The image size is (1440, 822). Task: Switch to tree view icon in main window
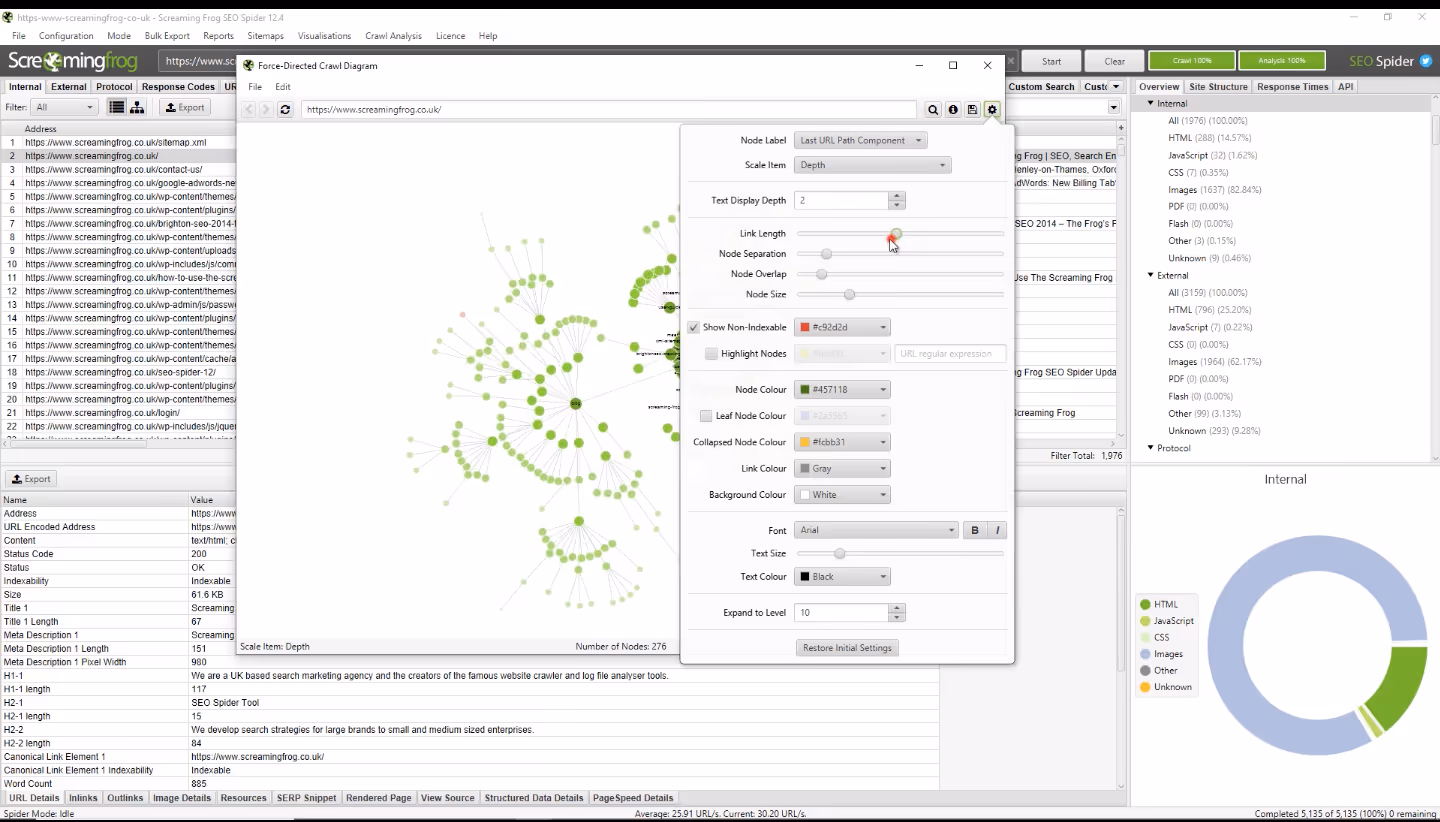click(137, 107)
